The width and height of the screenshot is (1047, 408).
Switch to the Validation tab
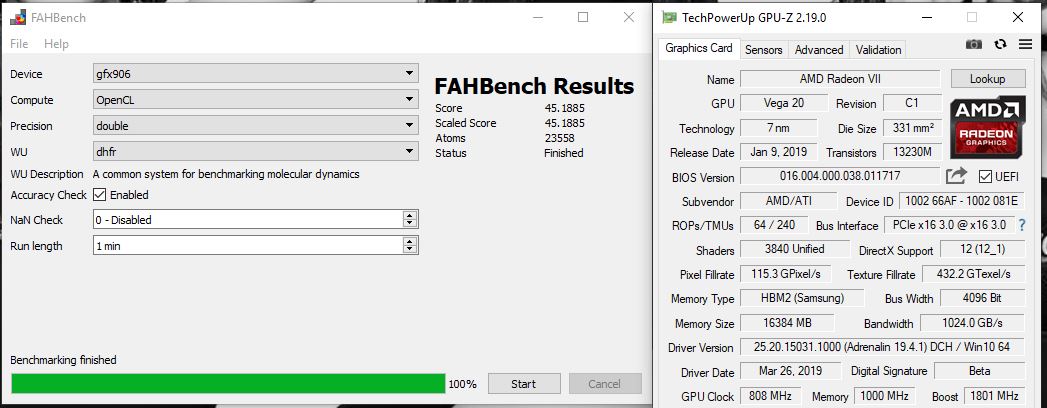pos(878,49)
